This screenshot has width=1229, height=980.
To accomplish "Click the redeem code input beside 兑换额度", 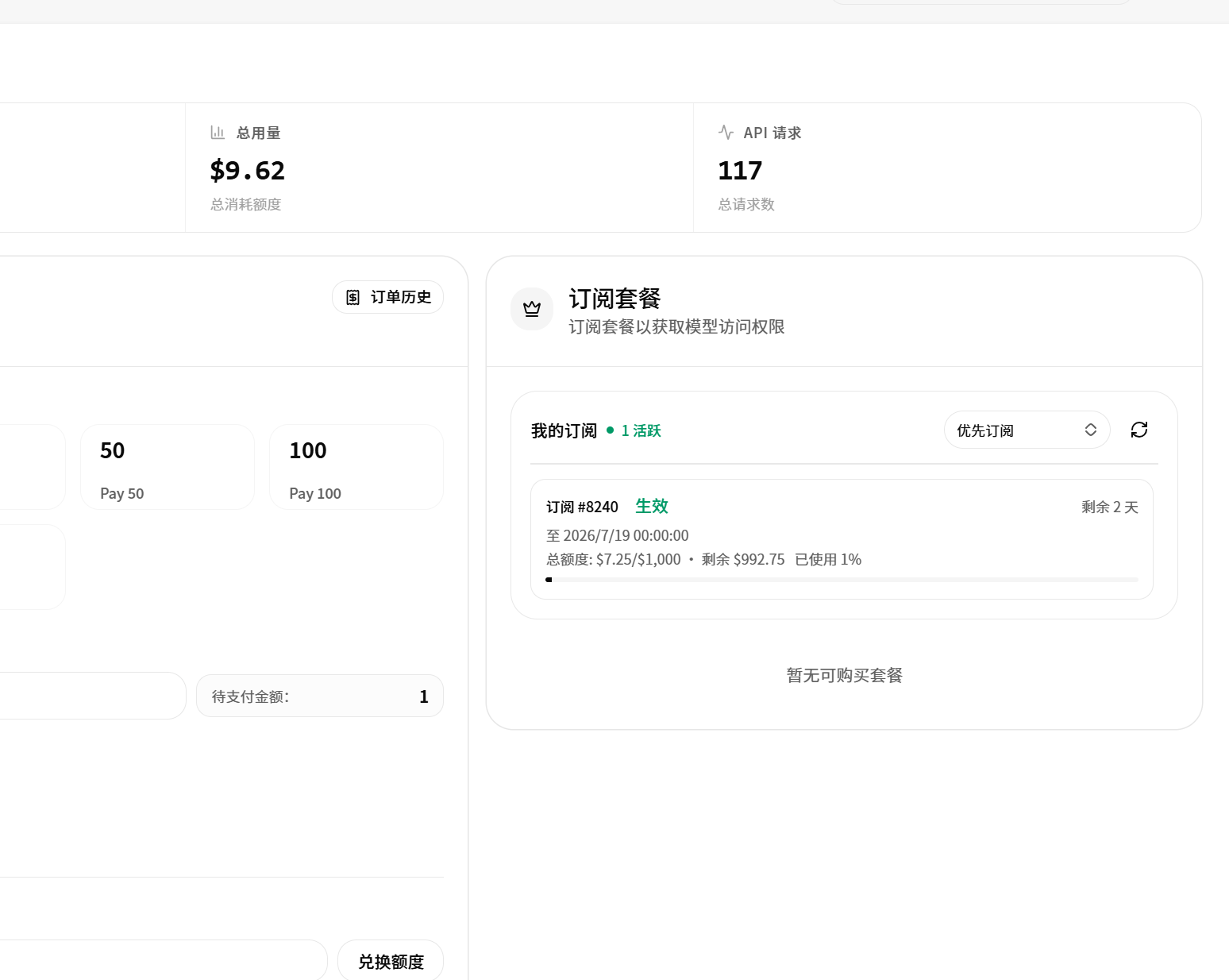I will (x=162, y=961).
